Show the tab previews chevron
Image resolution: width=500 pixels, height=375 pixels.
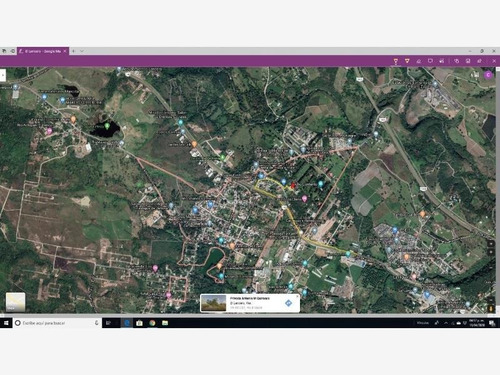(82, 51)
